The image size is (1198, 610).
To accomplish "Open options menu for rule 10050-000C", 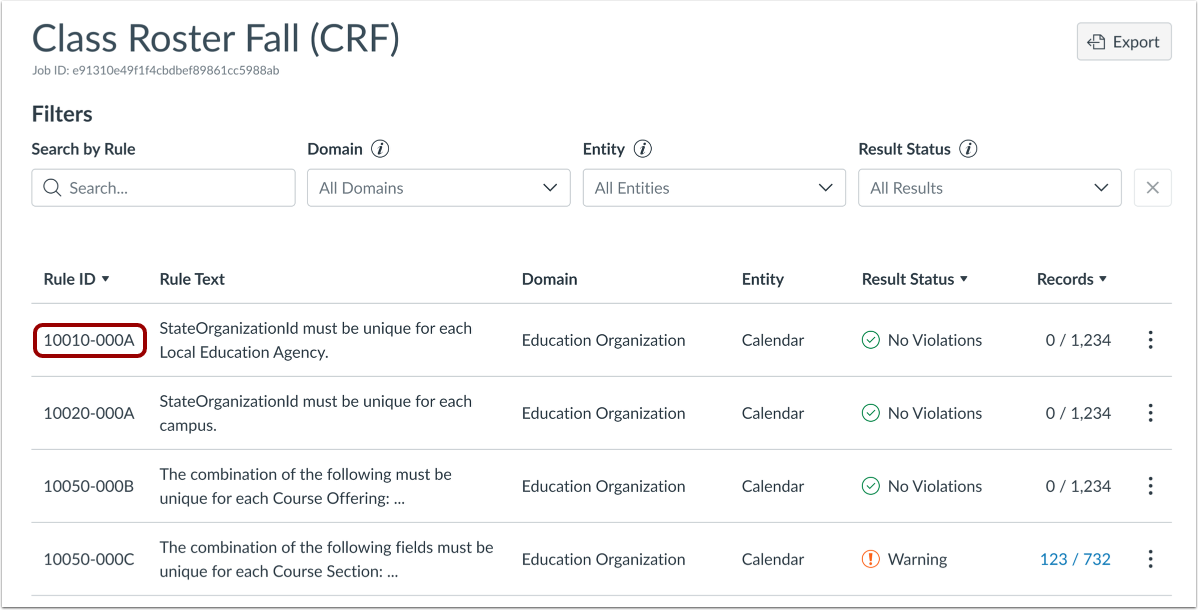I will tap(1151, 559).
